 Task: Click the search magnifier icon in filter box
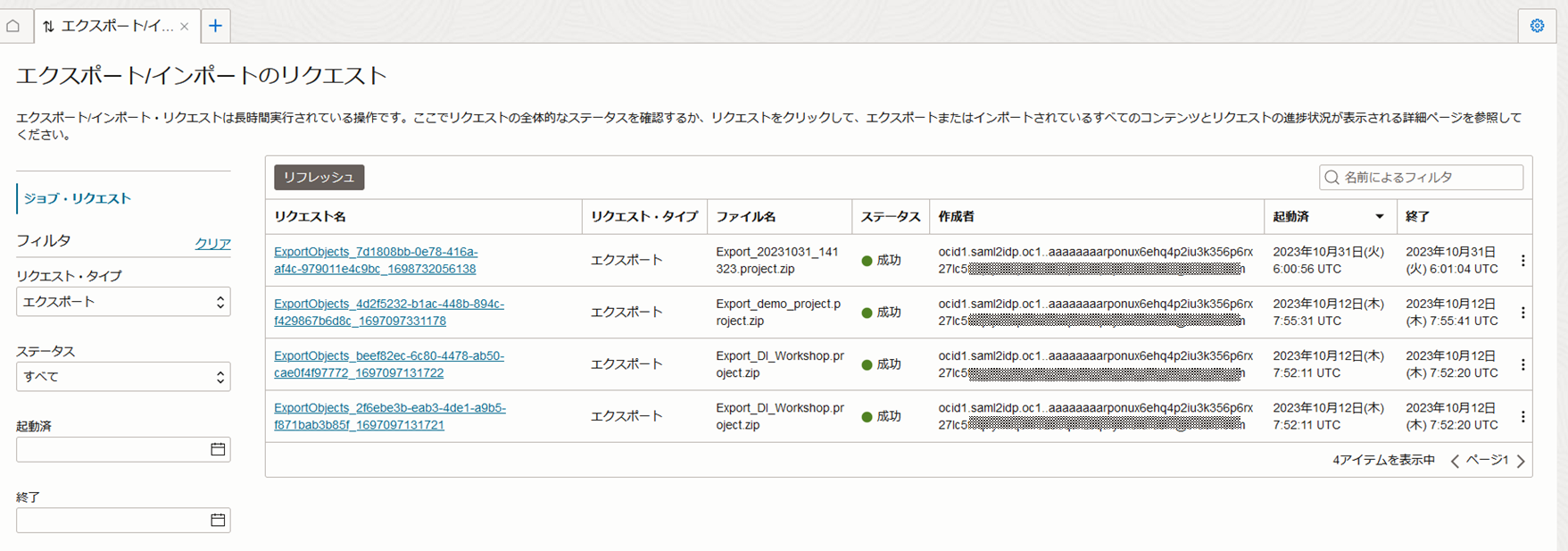[x=1332, y=177]
